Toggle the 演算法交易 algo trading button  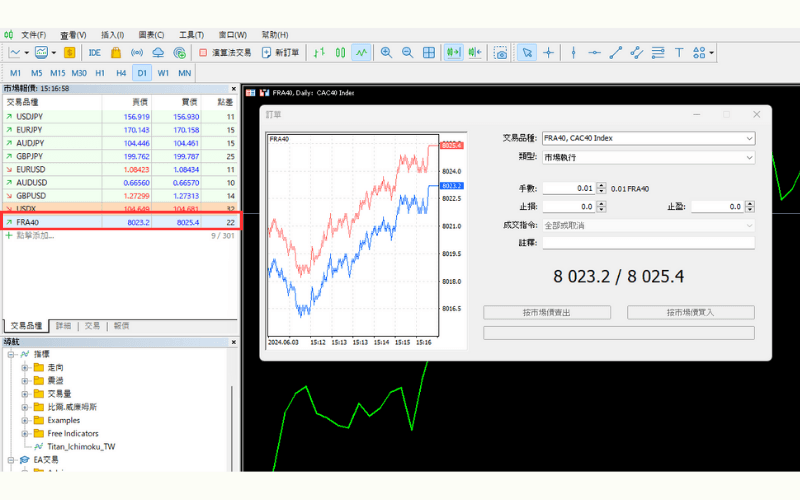pyautogui.click(x=224, y=52)
